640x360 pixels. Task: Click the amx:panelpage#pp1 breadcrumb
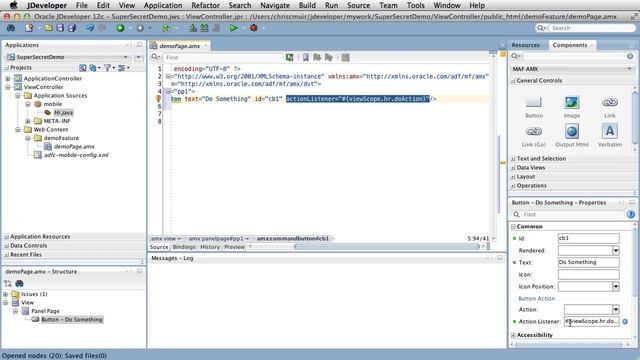pyautogui.click(x=216, y=238)
